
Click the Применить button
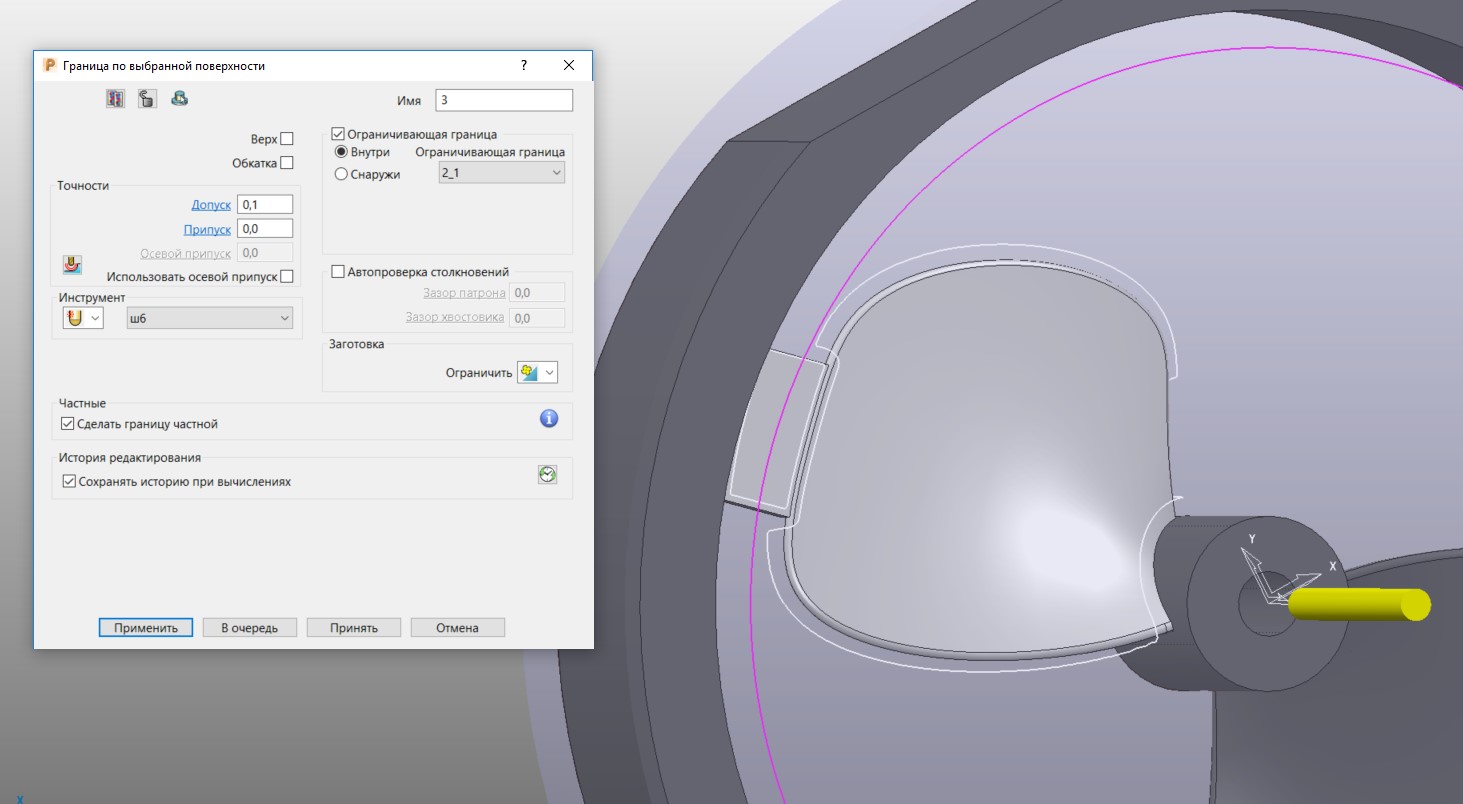(146, 628)
